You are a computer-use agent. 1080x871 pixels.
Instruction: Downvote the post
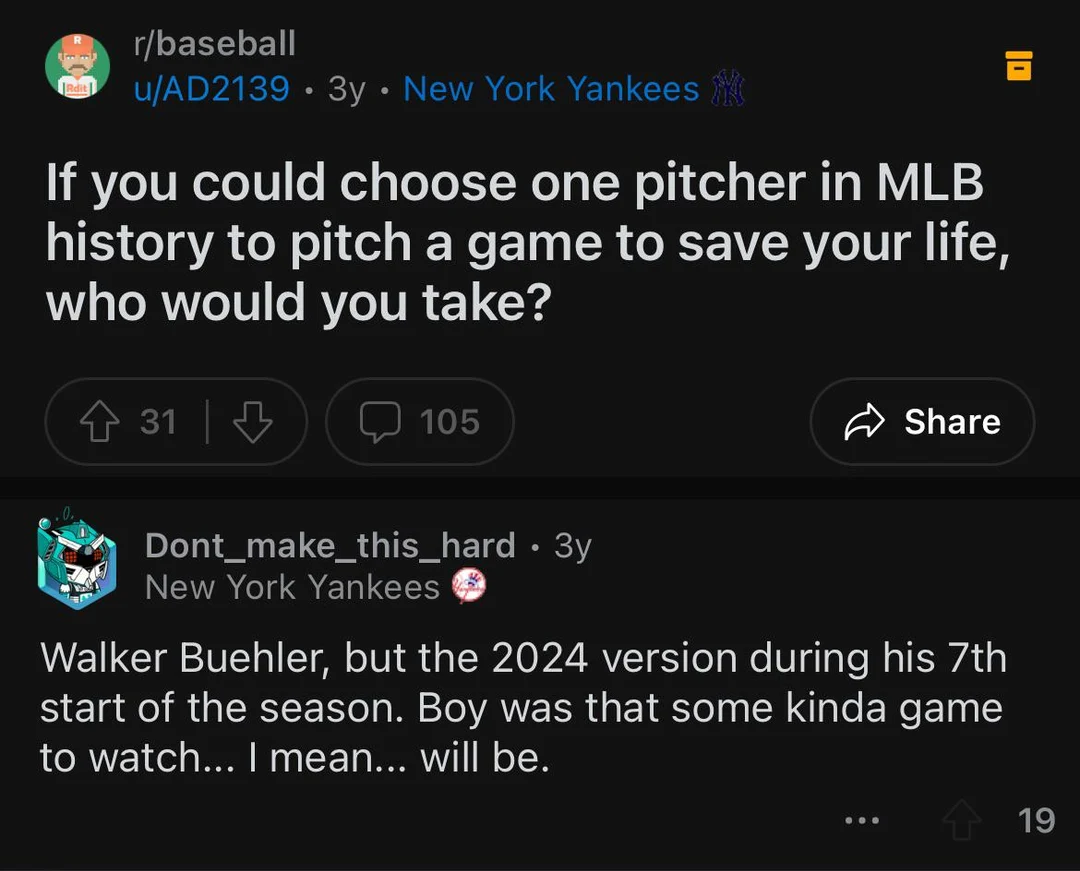[x=253, y=421]
